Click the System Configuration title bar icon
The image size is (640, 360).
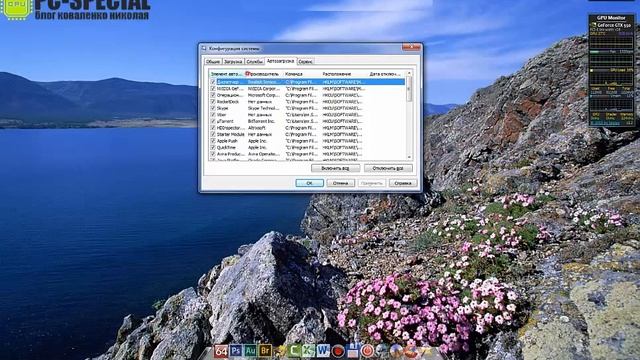[204, 49]
